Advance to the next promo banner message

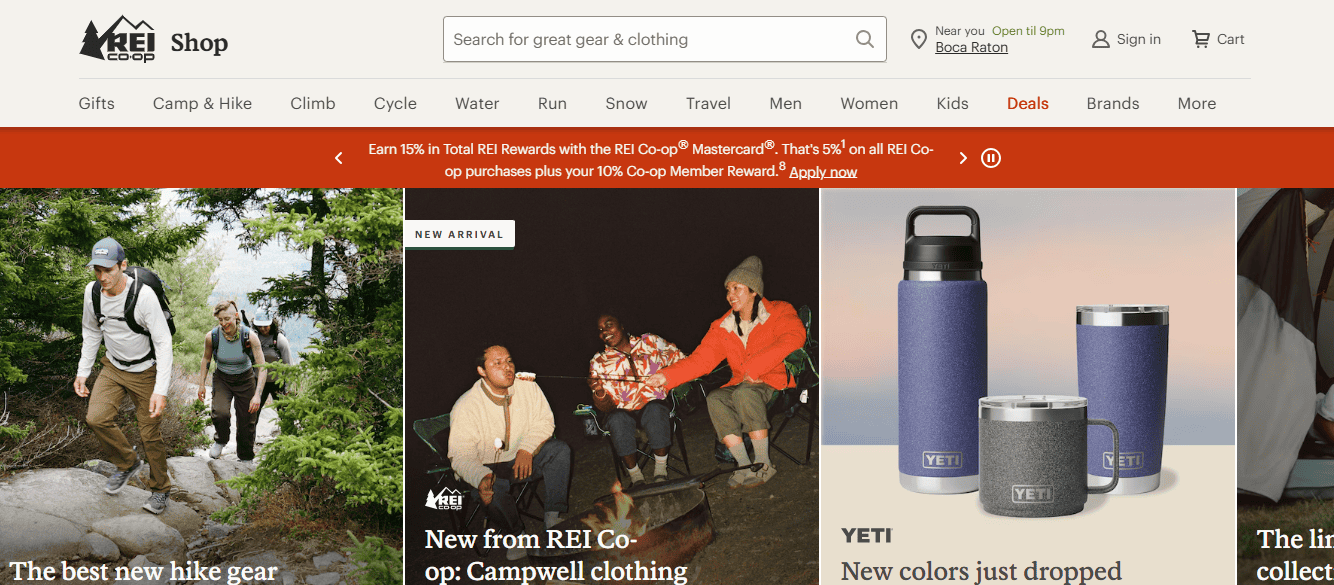click(x=963, y=158)
